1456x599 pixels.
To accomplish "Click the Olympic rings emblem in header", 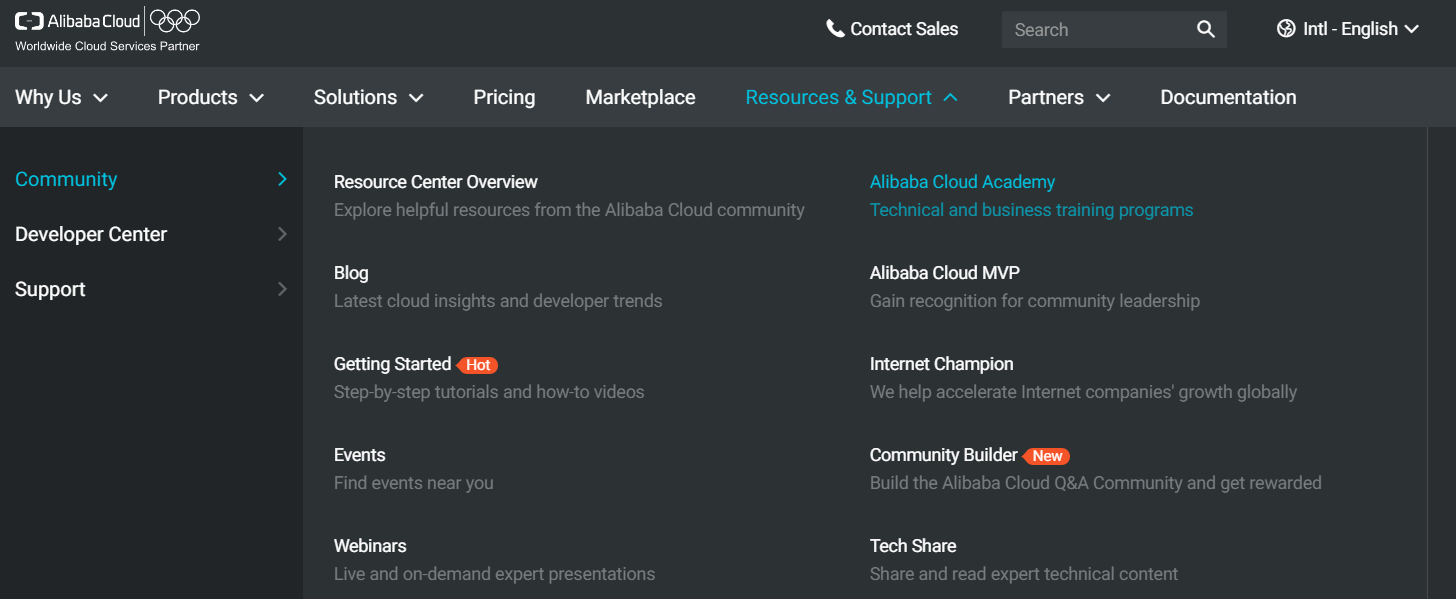I will (176, 19).
